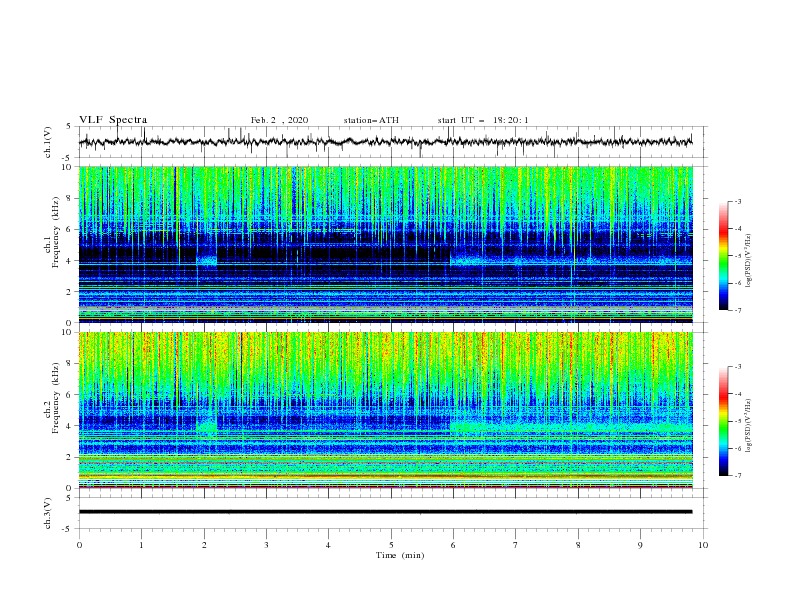Click time axis tick label '3'
This screenshot has height=612, width=792.
tap(266, 545)
